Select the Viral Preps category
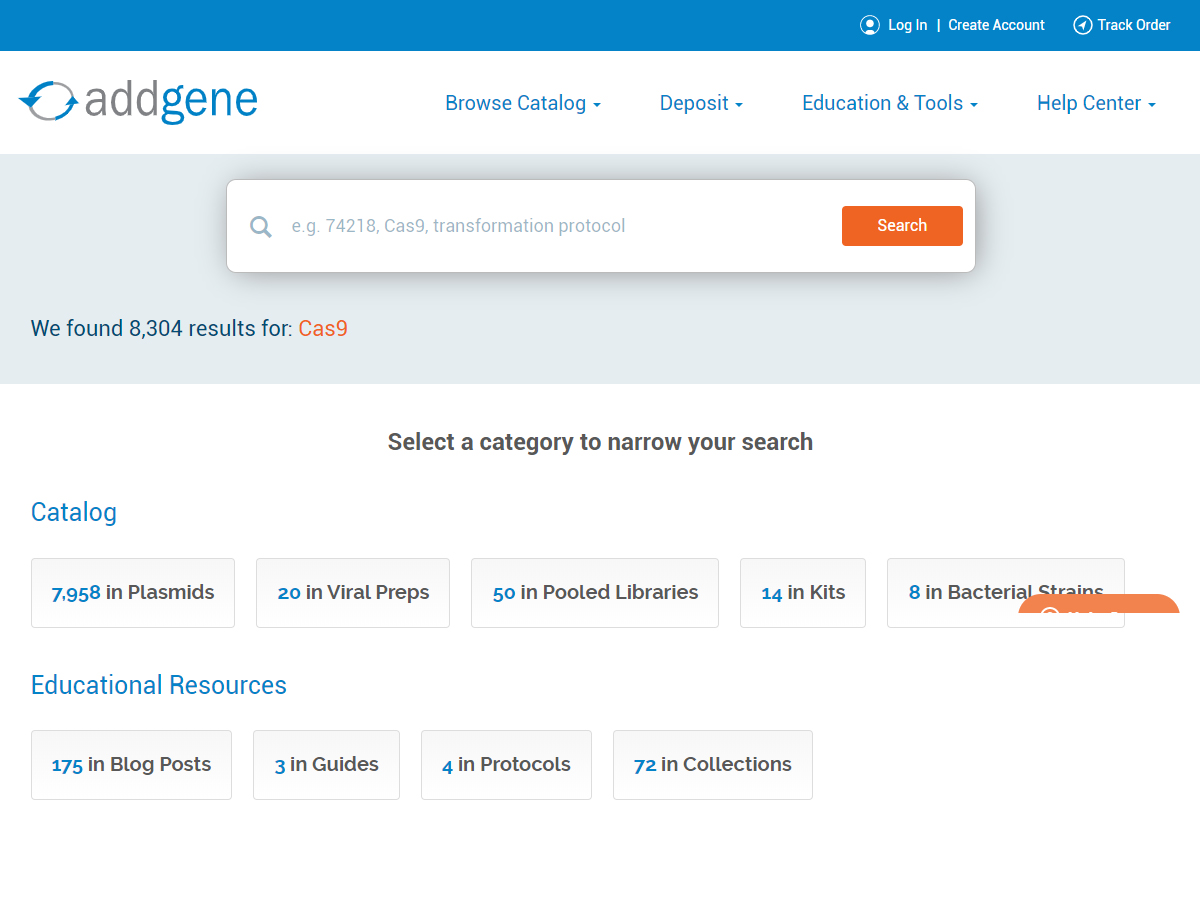Image resolution: width=1200 pixels, height=900 pixels. tap(353, 593)
